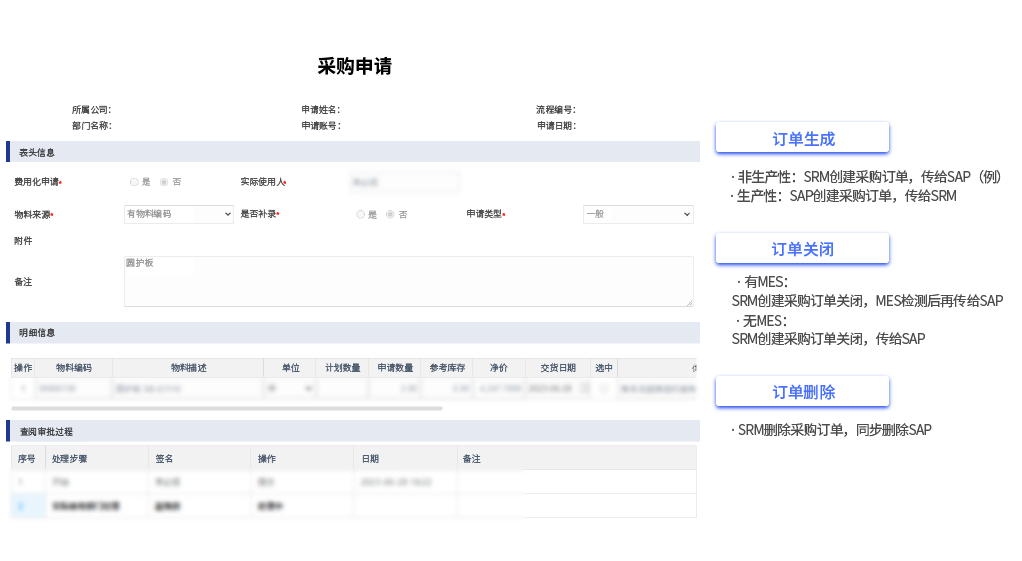Choose 是 for 是否补录
The image size is (1022, 561).
pos(361,214)
